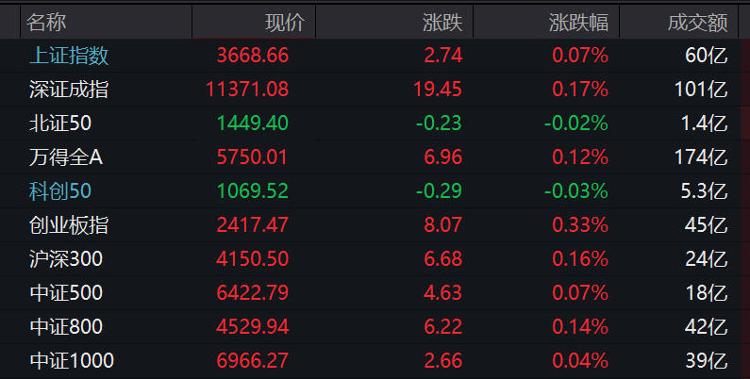Click the price 1449.40
The width and height of the screenshot is (750, 379).
pyautogui.click(x=253, y=123)
